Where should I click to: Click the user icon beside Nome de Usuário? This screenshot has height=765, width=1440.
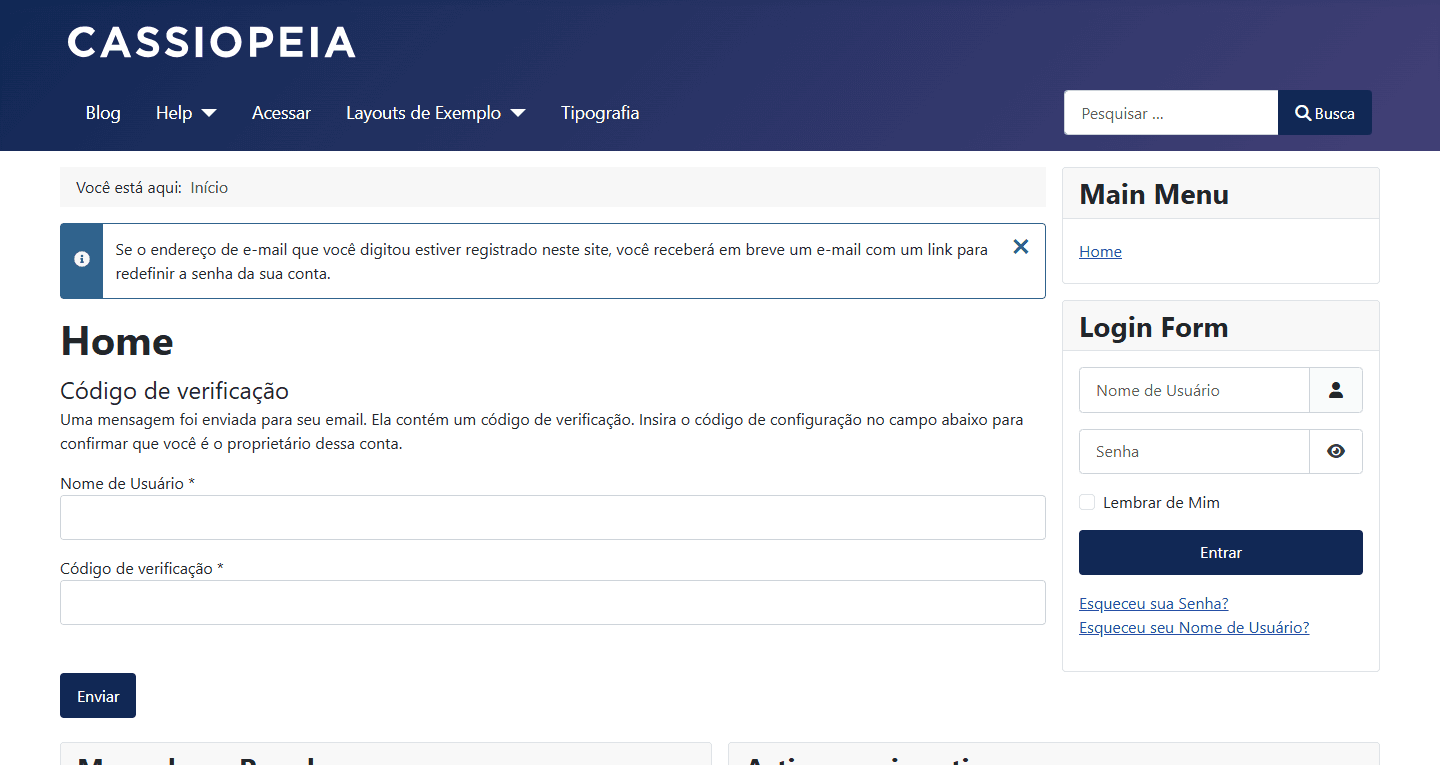[x=1336, y=390]
